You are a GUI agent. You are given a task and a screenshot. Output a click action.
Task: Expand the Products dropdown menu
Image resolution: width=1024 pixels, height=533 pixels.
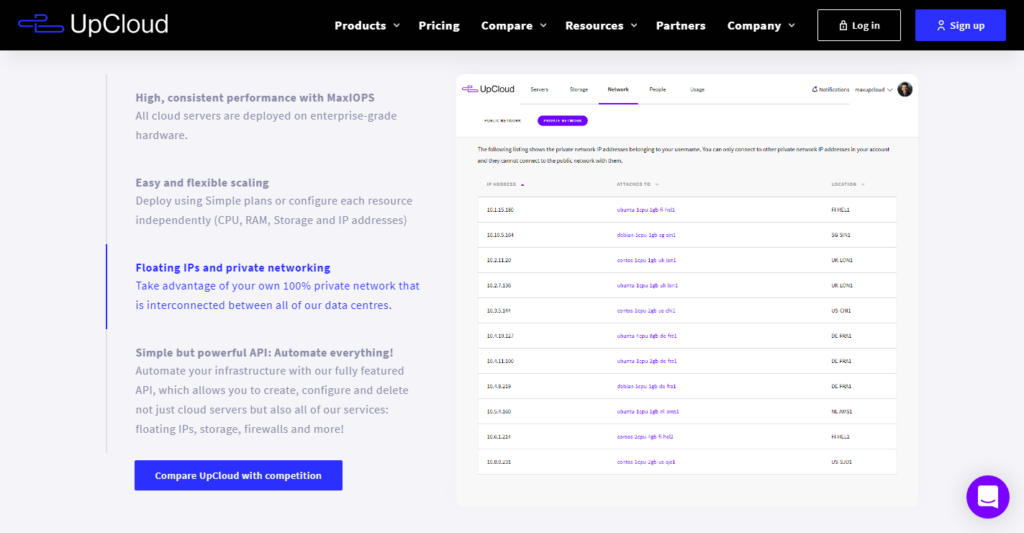[366, 25]
